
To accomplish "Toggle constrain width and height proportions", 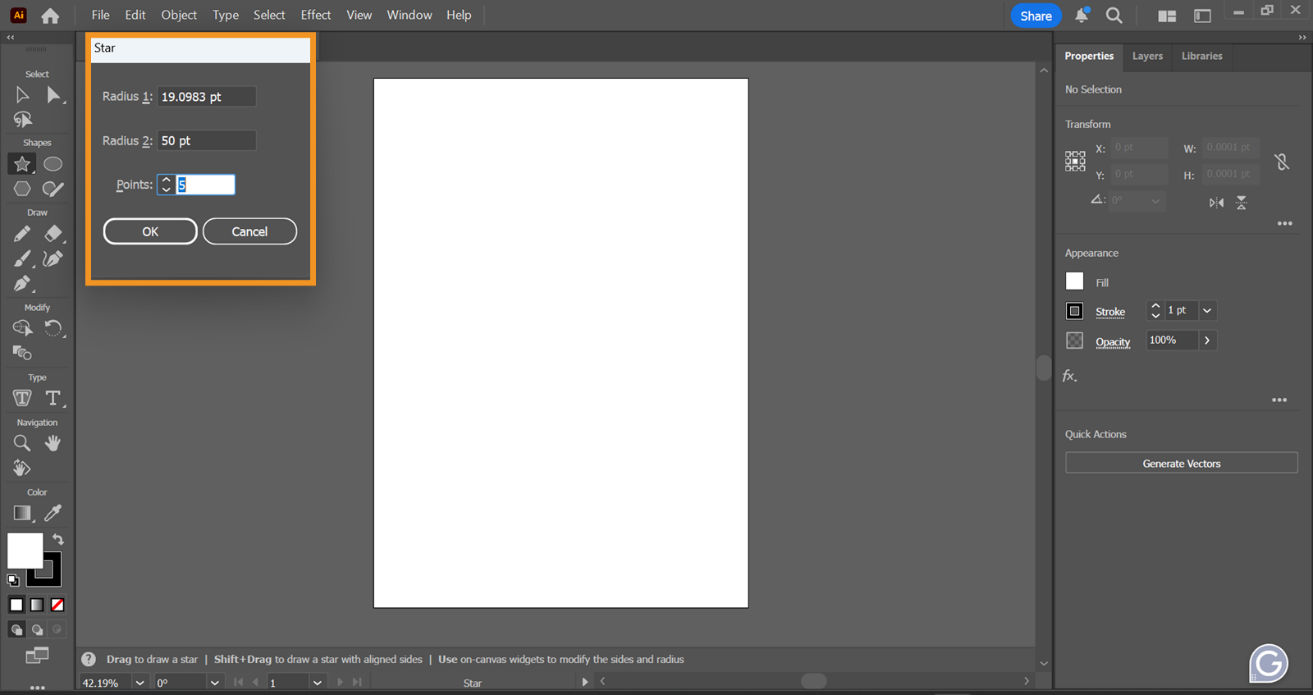I will pos(1282,161).
